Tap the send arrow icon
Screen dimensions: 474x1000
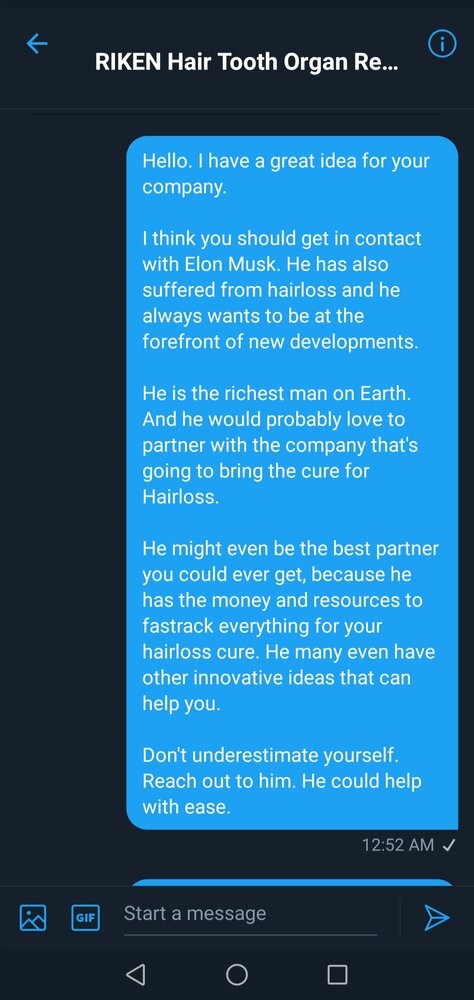tap(437, 918)
